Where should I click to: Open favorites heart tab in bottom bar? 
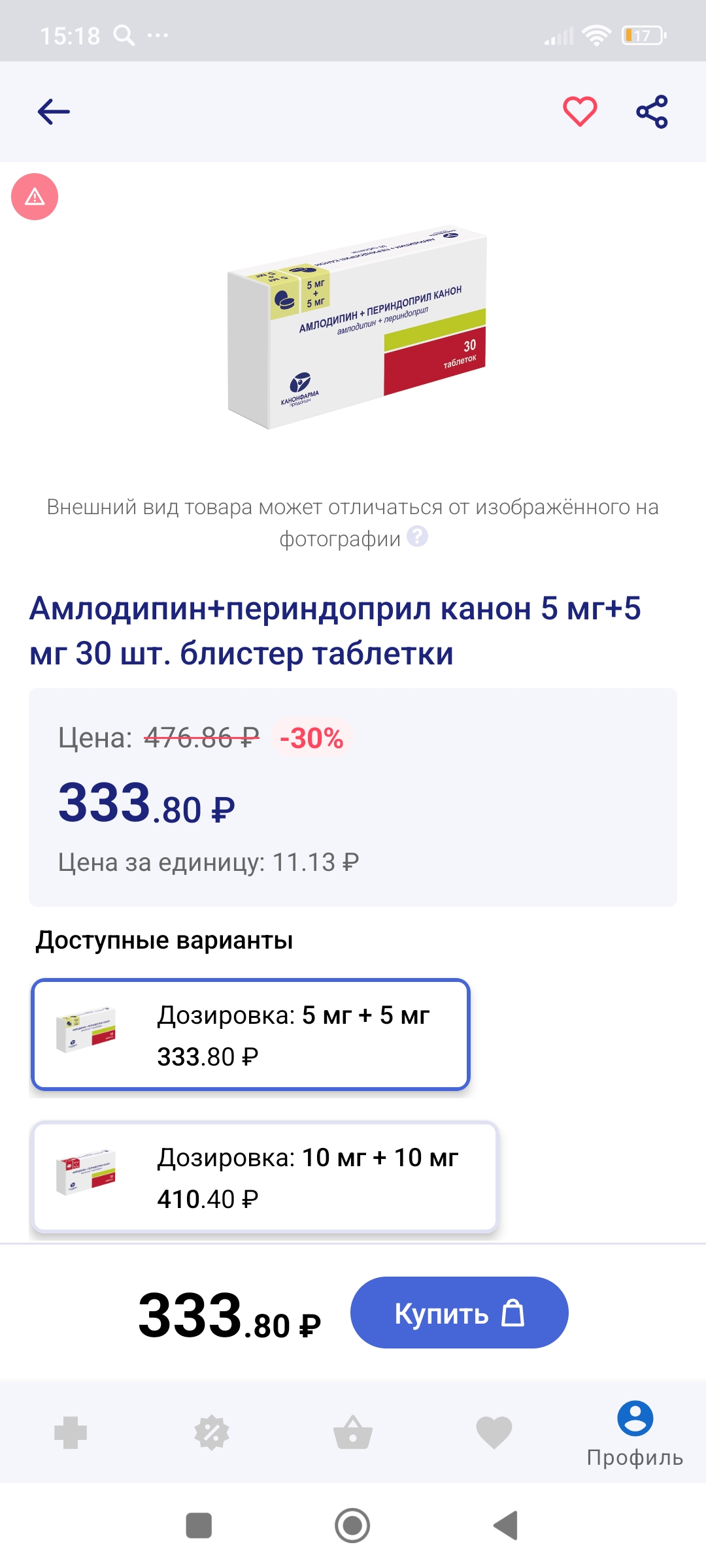pos(494,1433)
